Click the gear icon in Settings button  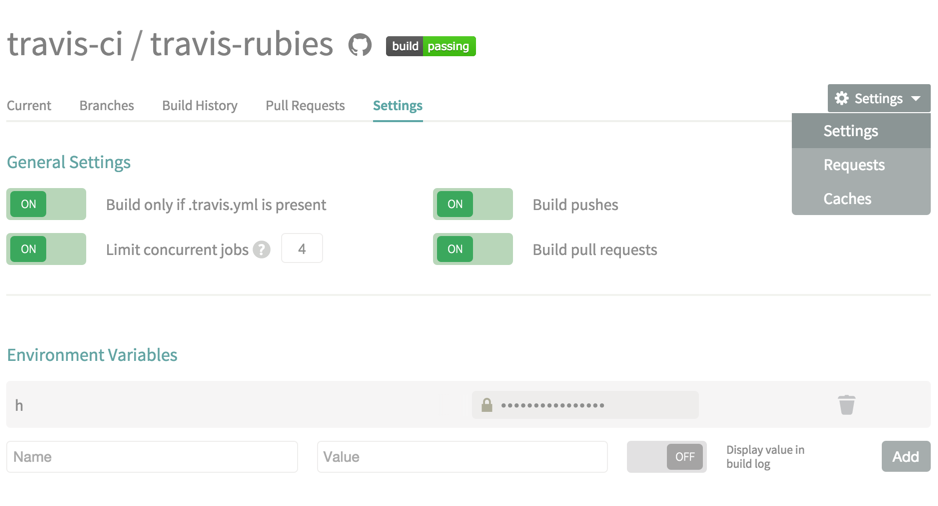tap(842, 98)
